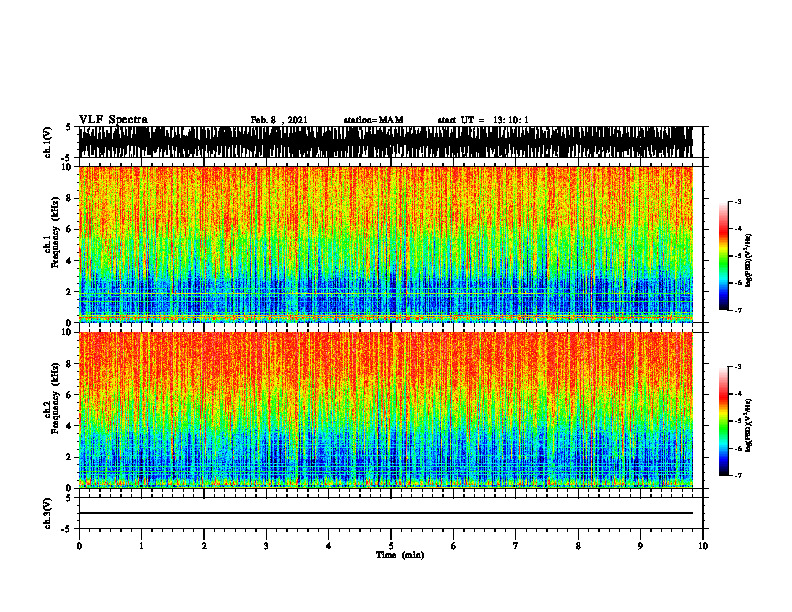Click time axis tick label "2"
The width and height of the screenshot is (792, 612).
pyautogui.click(x=204, y=546)
